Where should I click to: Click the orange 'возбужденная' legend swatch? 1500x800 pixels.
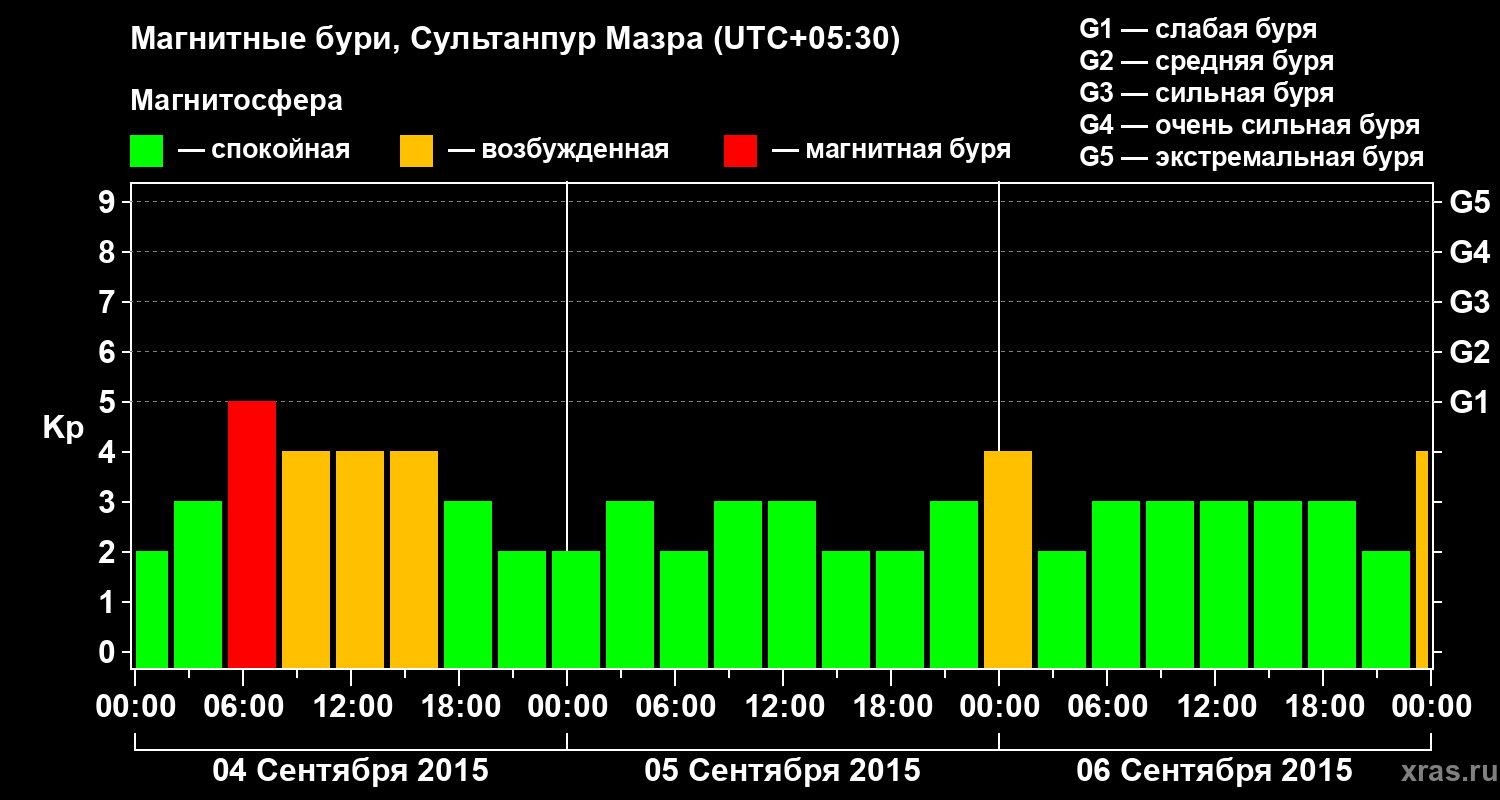(x=416, y=151)
